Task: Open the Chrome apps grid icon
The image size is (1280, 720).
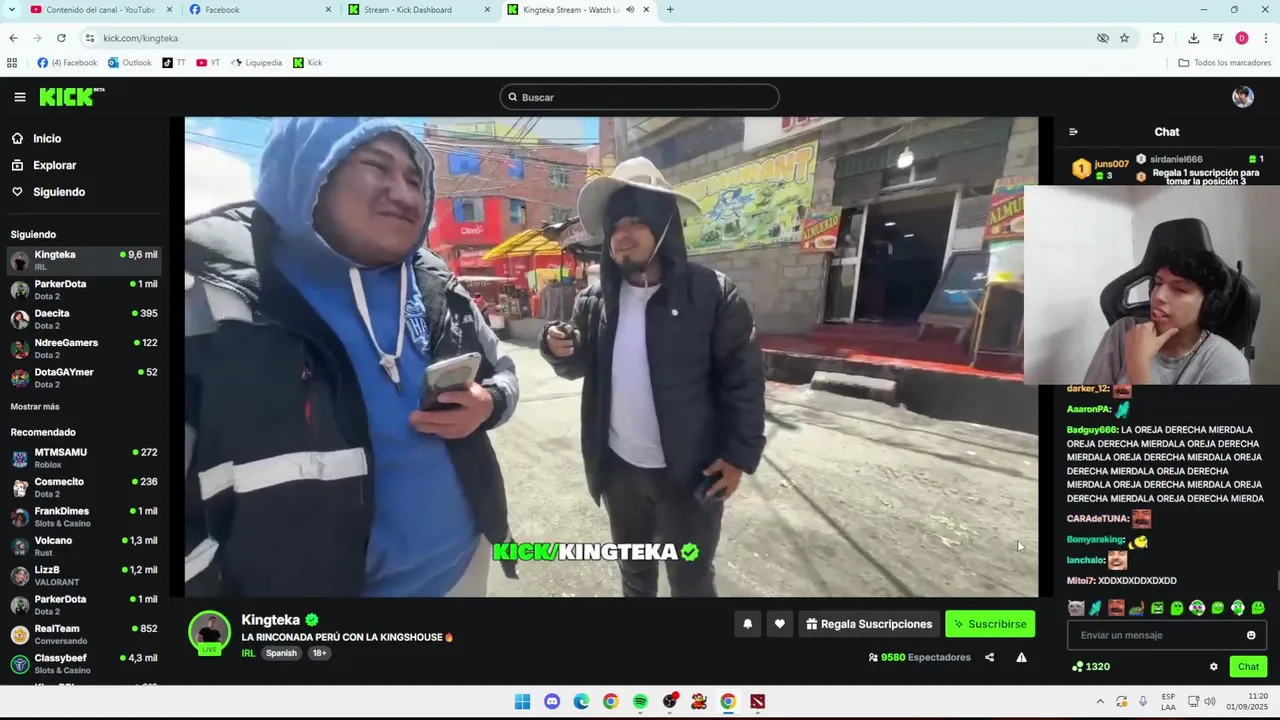Action: (12, 62)
